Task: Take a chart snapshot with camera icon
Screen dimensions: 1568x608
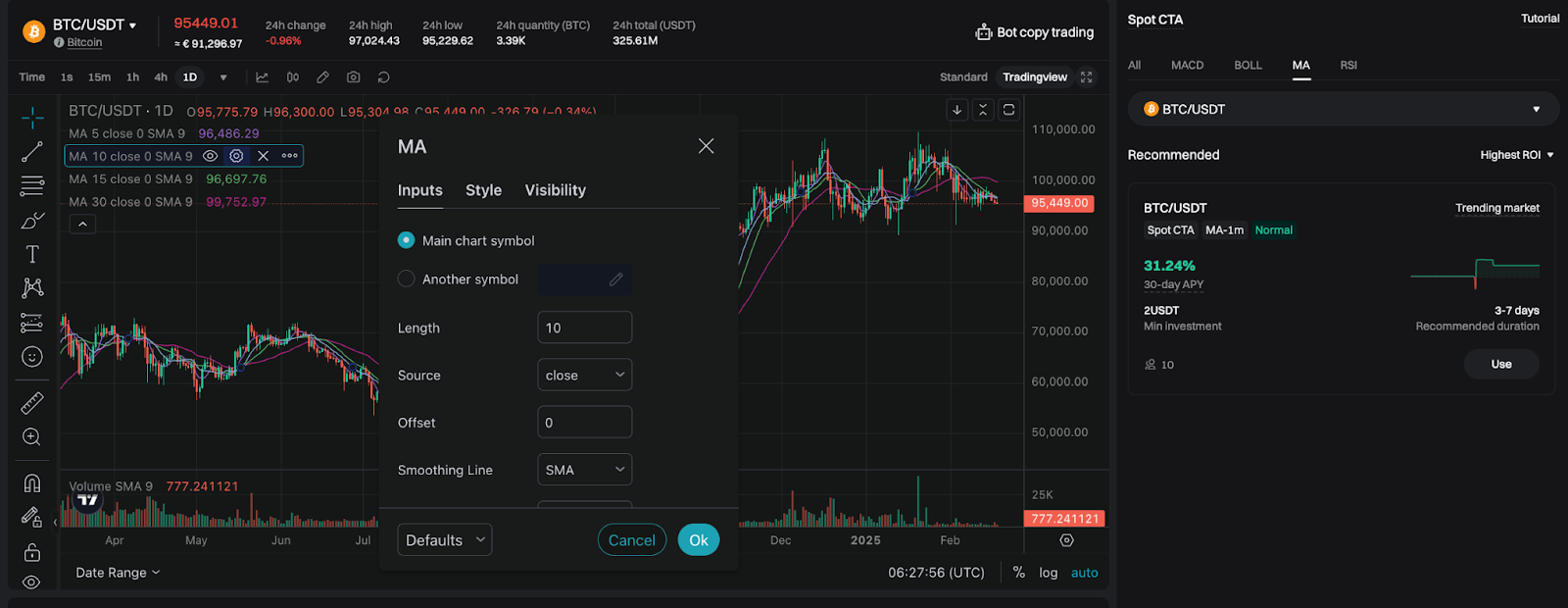Action: [354, 76]
